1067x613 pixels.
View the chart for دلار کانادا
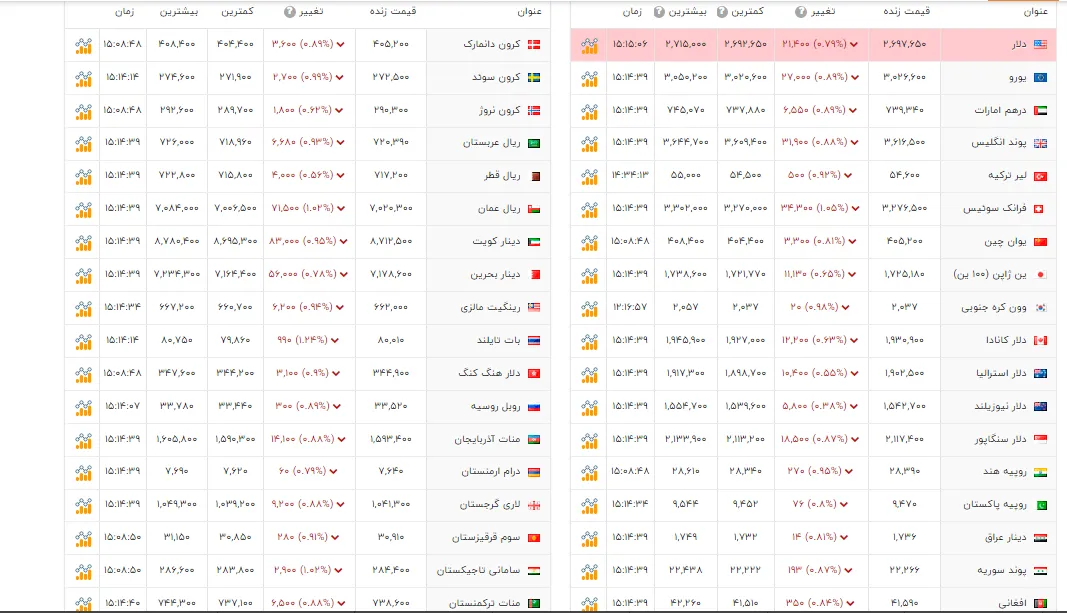tap(589, 340)
